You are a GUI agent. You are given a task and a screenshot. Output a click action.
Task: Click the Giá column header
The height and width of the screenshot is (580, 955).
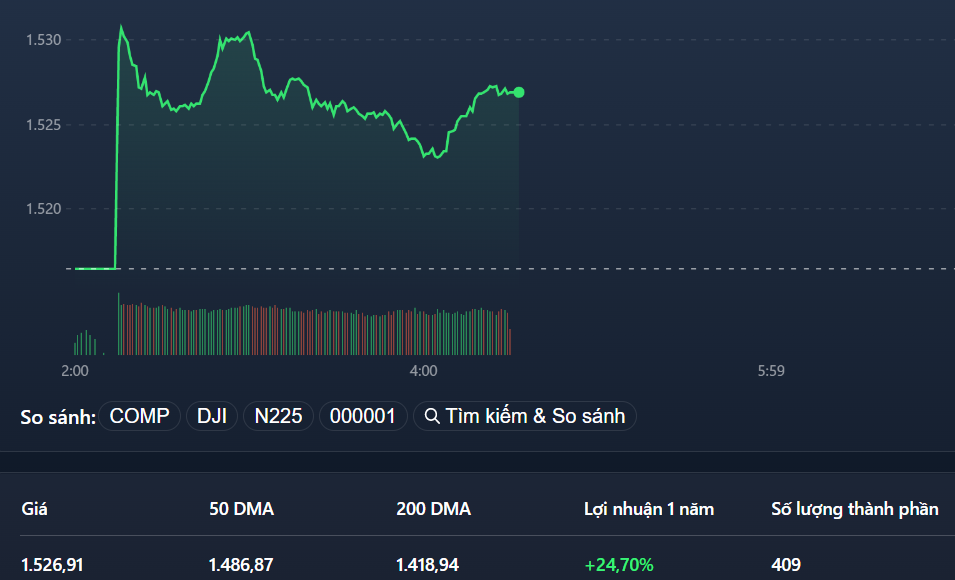coord(33,509)
